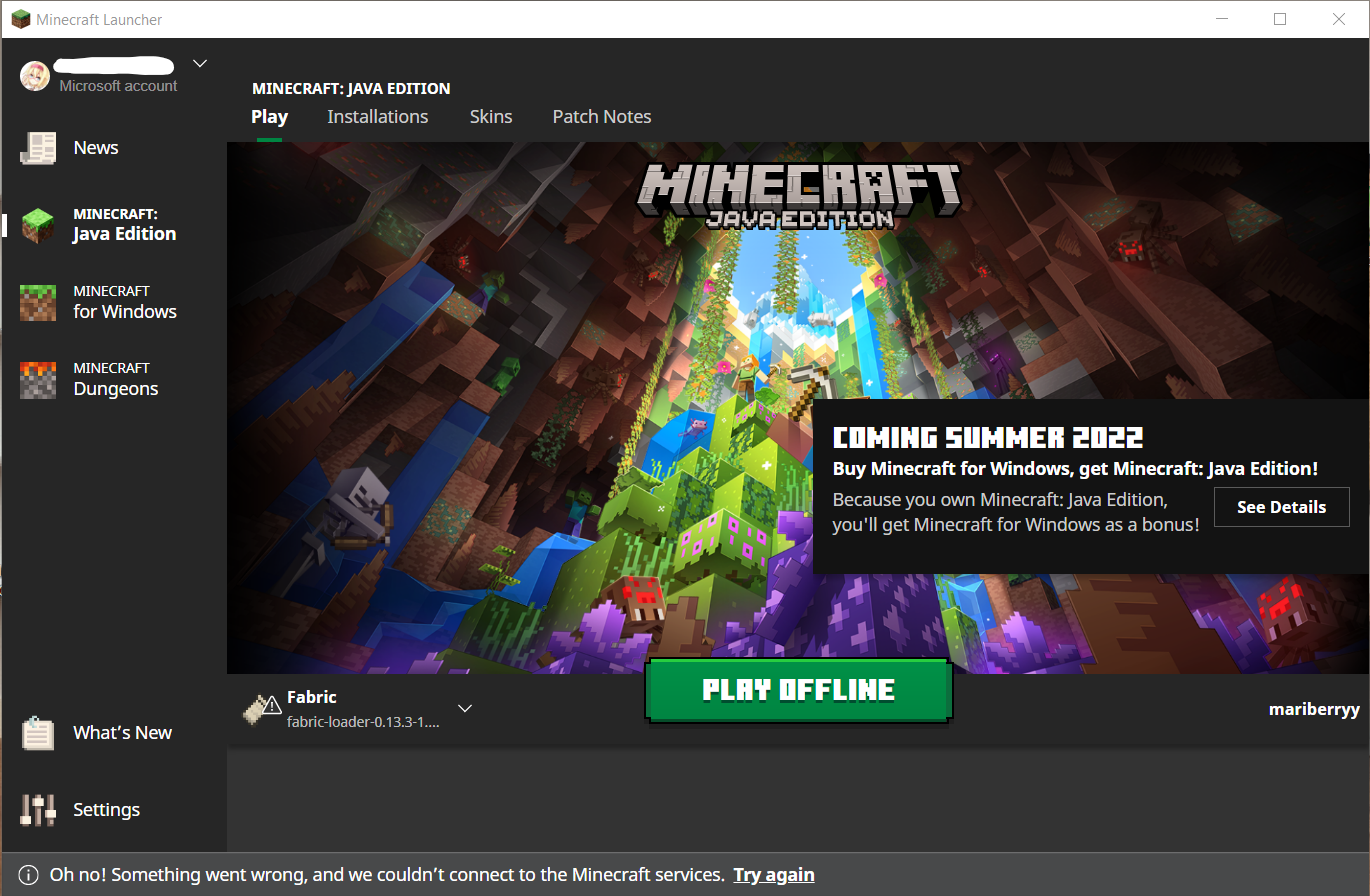Expand the Fabric installation selector chevron

(x=465, y=708)
